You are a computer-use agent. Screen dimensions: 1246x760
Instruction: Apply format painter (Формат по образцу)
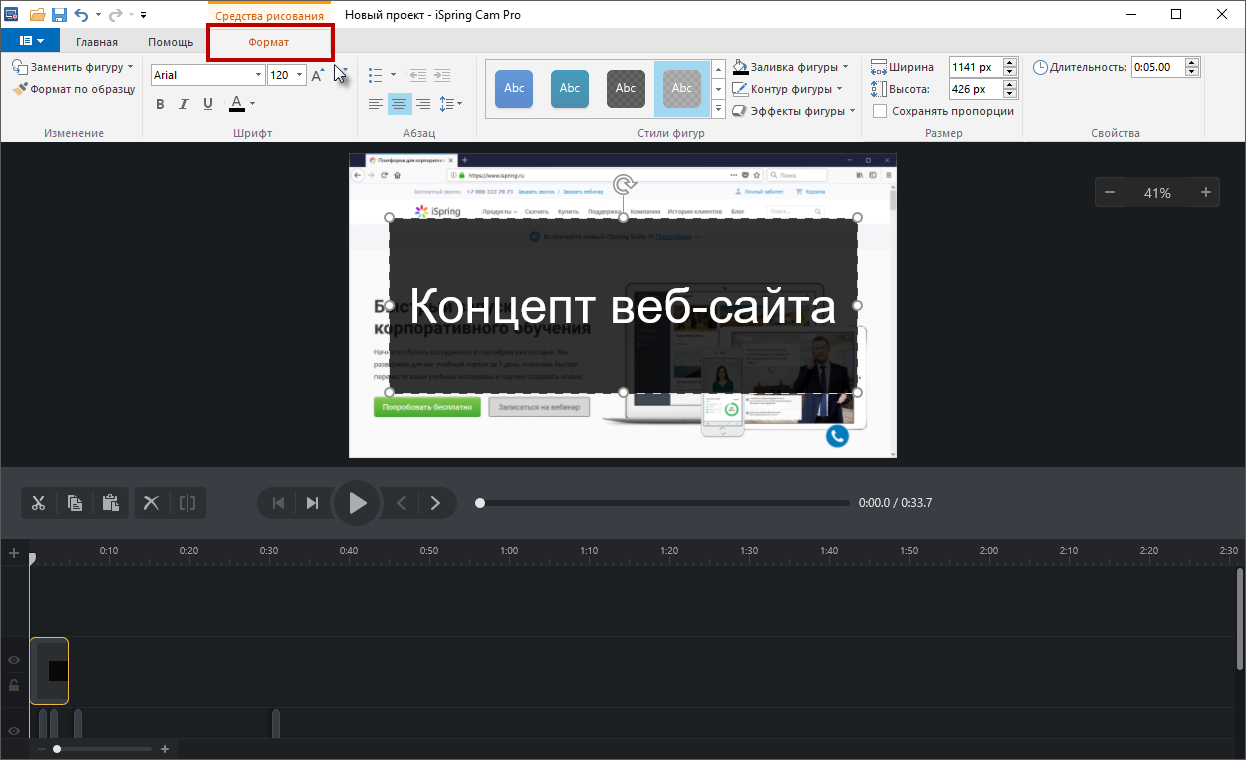[x=74, y=89]
